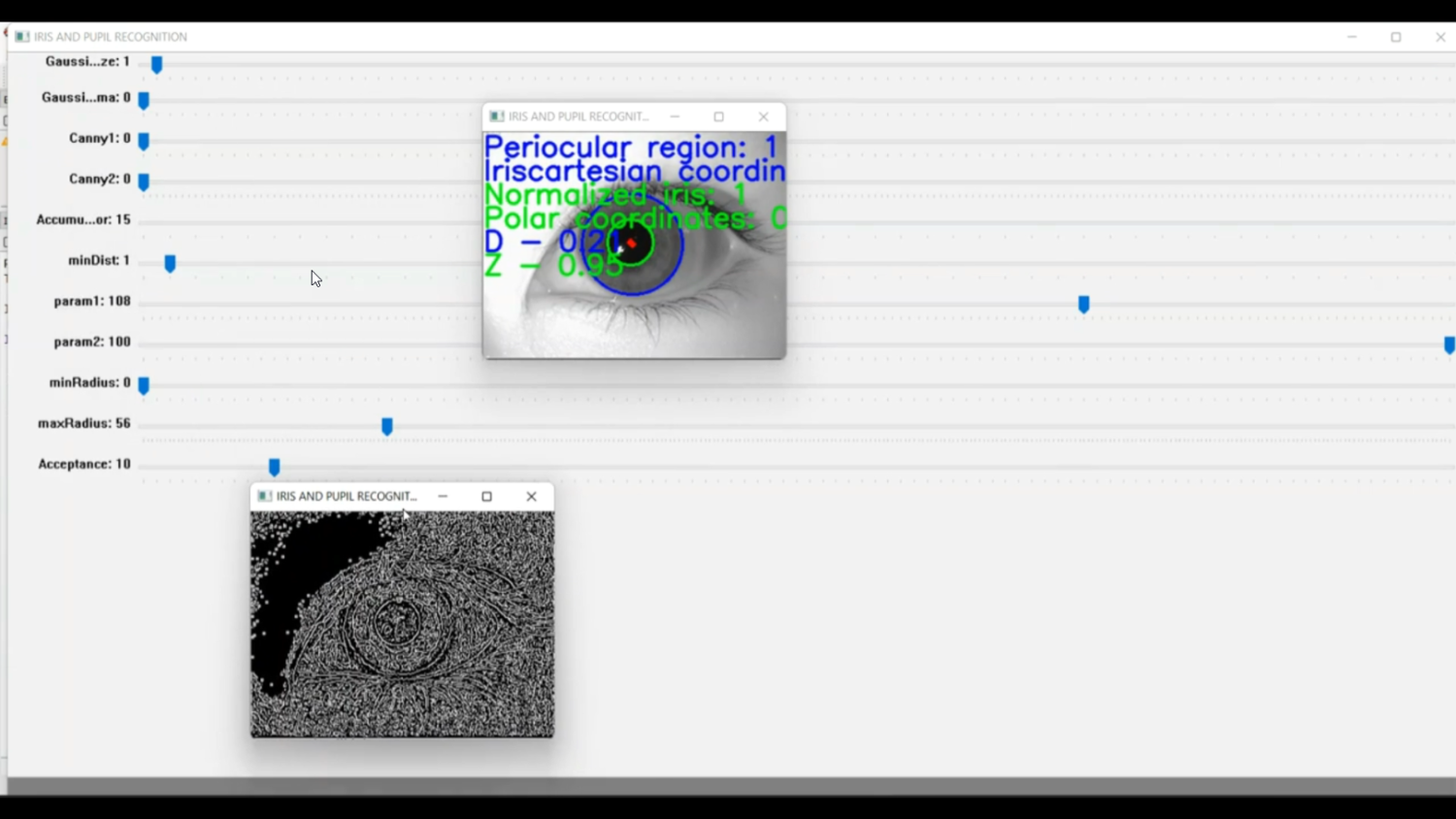
Task: Click the minDist slider handle
Action: point(170,264)
